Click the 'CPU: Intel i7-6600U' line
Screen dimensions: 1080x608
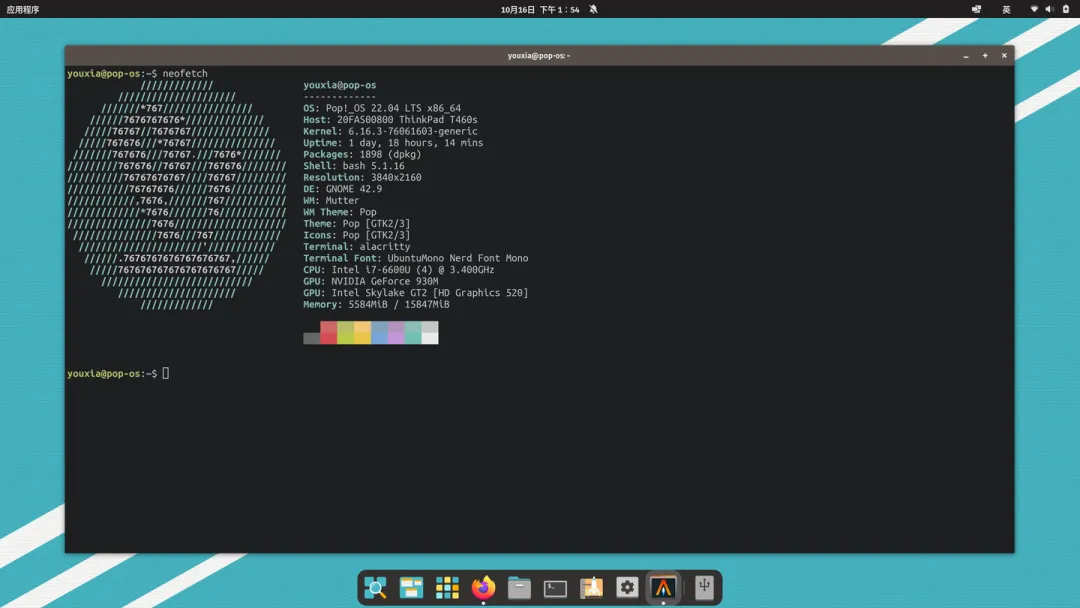(x=399, y=270)
